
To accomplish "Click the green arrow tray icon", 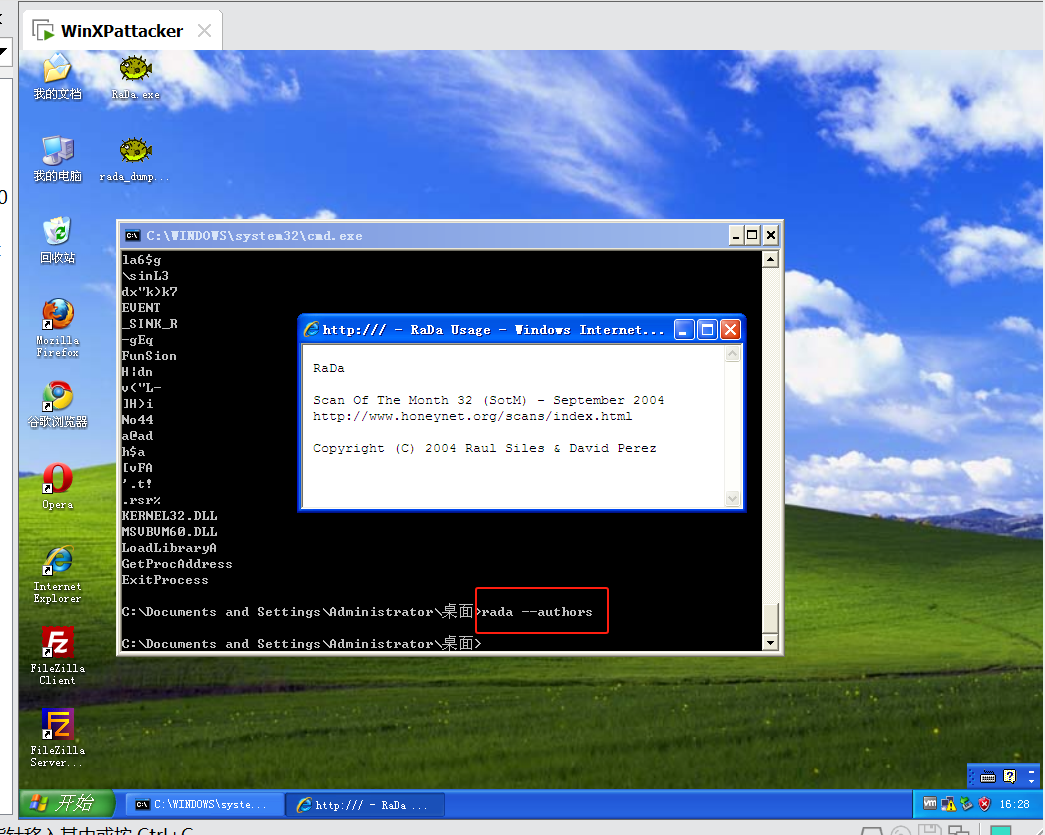I will pyautogui.click(x=966, y=804).
